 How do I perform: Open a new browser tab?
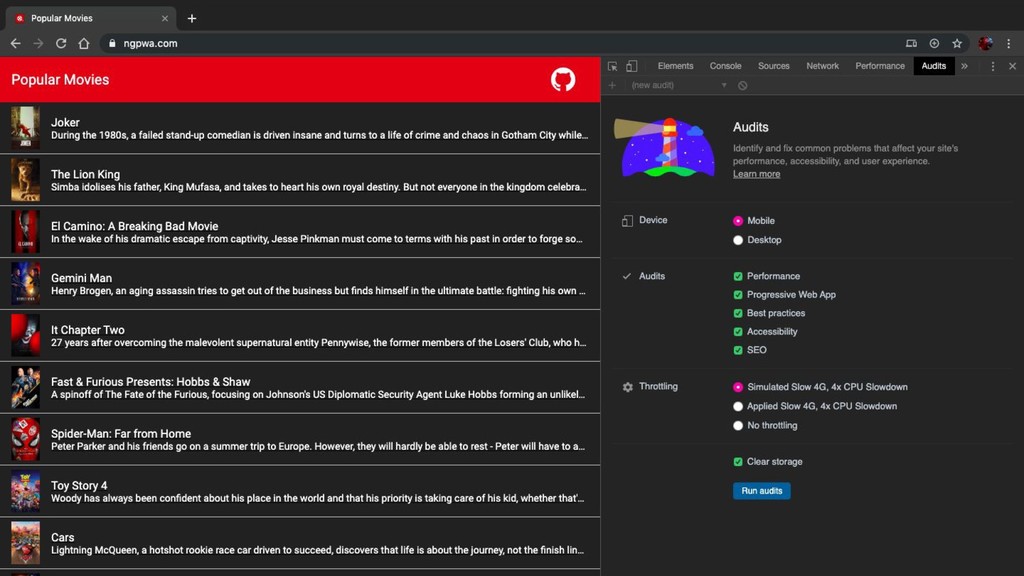click(191, 18)
